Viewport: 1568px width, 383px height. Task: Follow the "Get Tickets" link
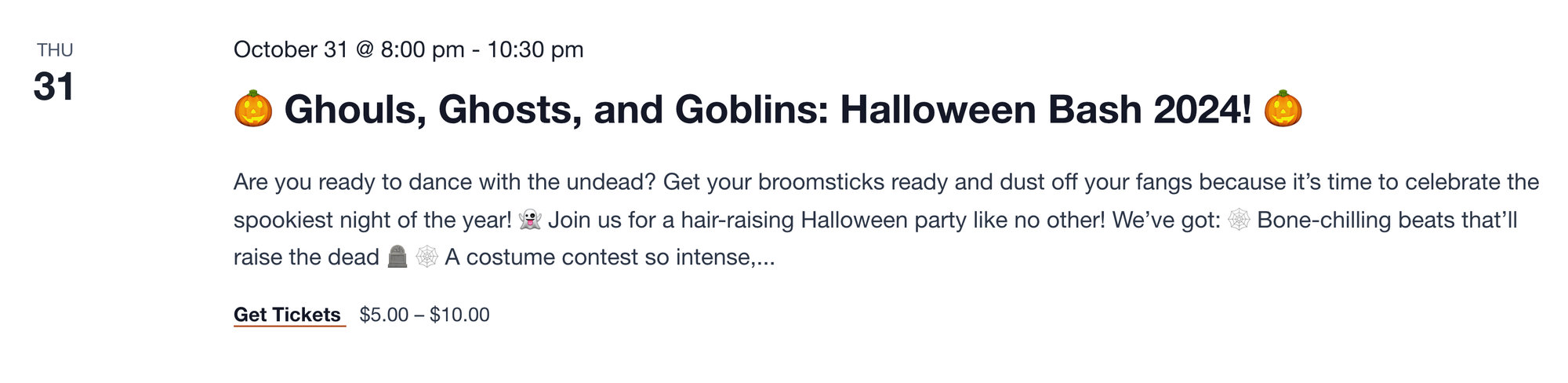tap(287, 315)
